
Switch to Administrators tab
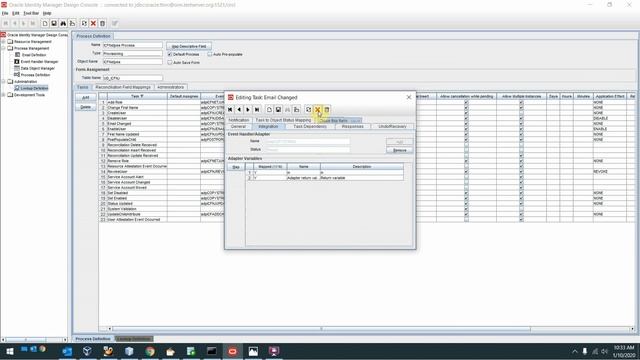(171, 87)
